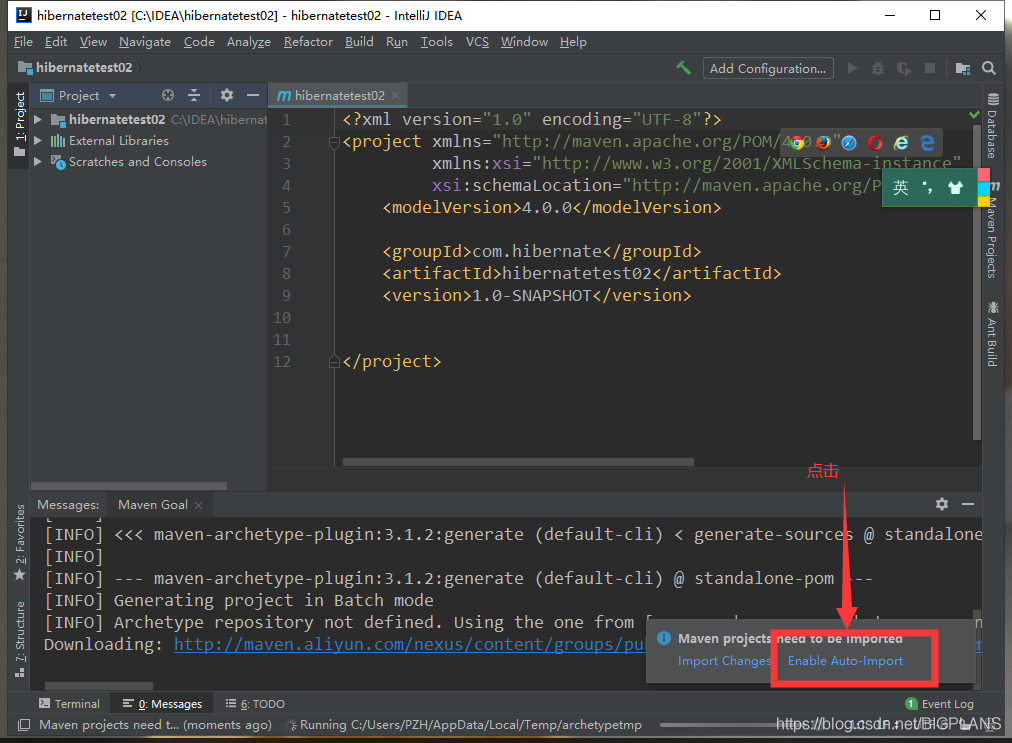The width and height of the screenshot is (1012, 743).
Task: Expand the External Libraries tree node
Action: 38,141
